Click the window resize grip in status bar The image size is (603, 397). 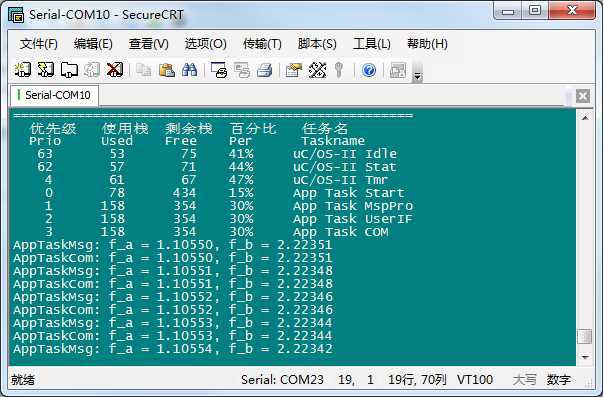coord(588,382)
